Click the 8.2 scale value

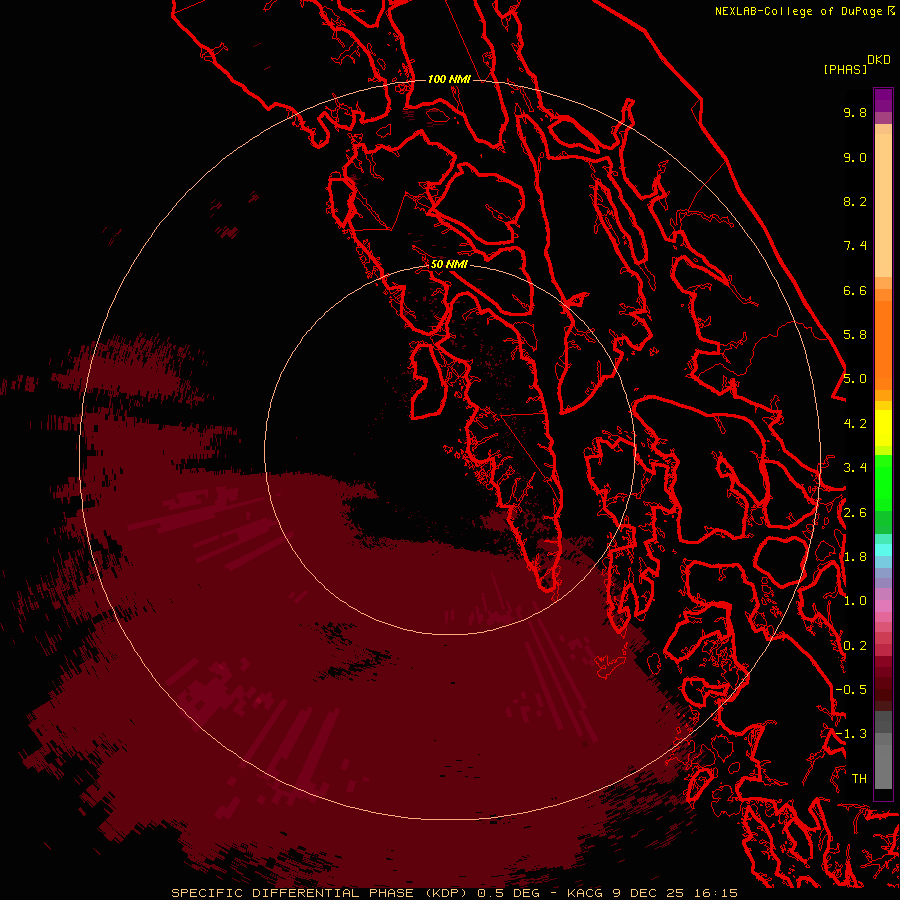855,201
